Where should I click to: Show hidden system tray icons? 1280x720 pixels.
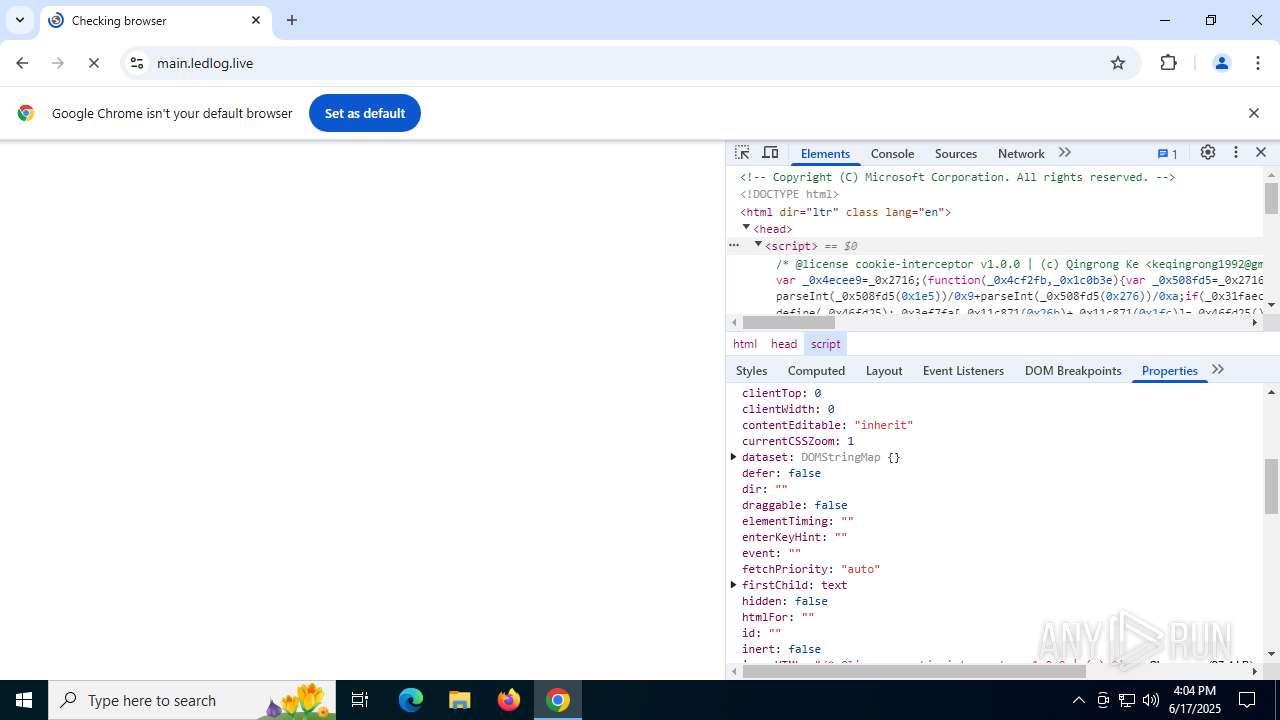(1078, 700)
